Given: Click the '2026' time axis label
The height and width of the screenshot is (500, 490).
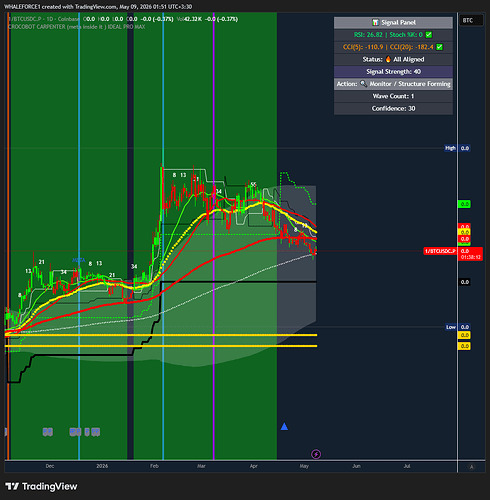Looking at the screenshot, I should click(x=102, y=466).
